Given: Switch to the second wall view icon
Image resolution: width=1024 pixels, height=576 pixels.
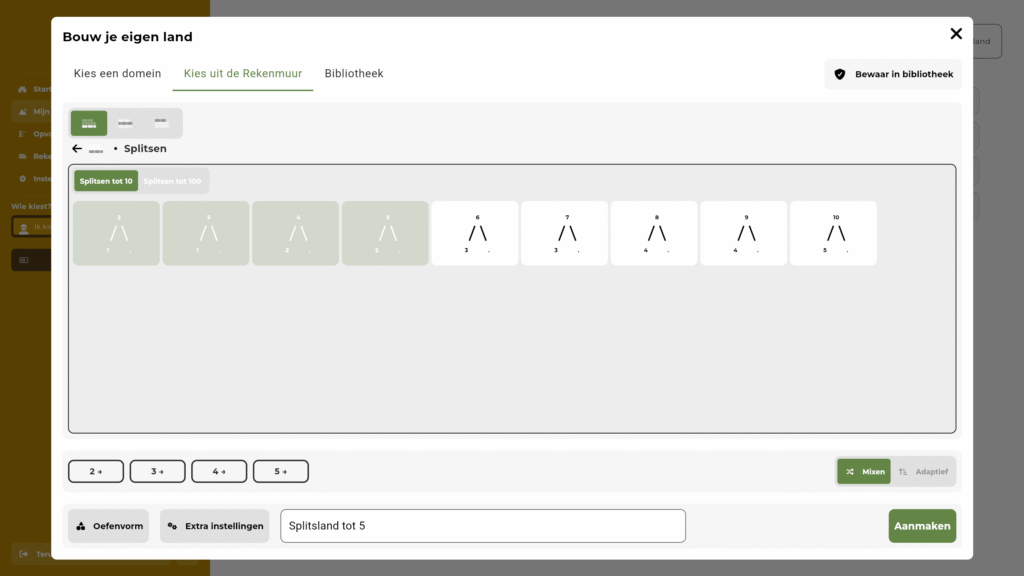Looking at the screenshot, I should click(125, 123).
